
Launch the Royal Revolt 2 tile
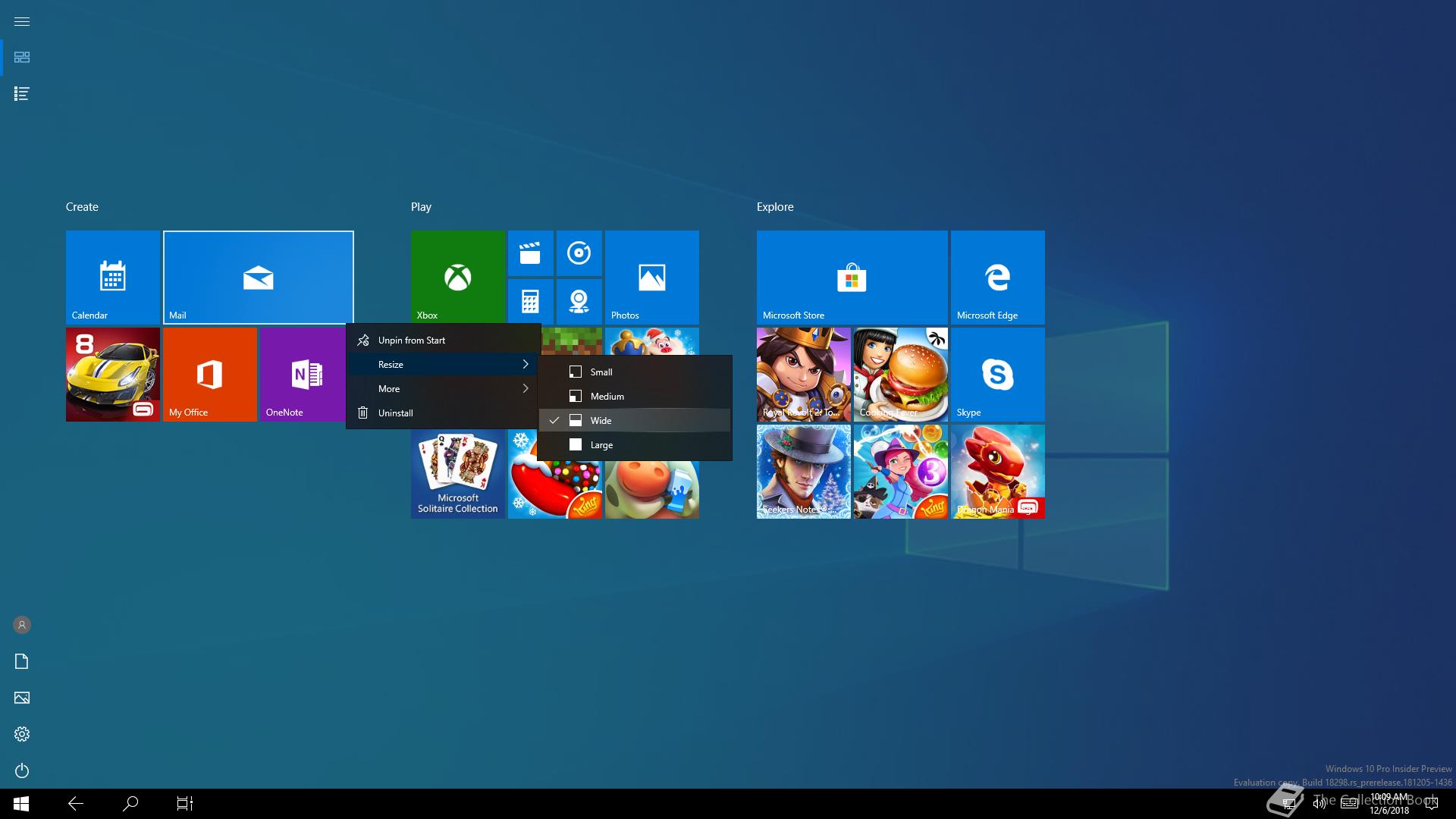pyautogui.click(x=804, y=375)
